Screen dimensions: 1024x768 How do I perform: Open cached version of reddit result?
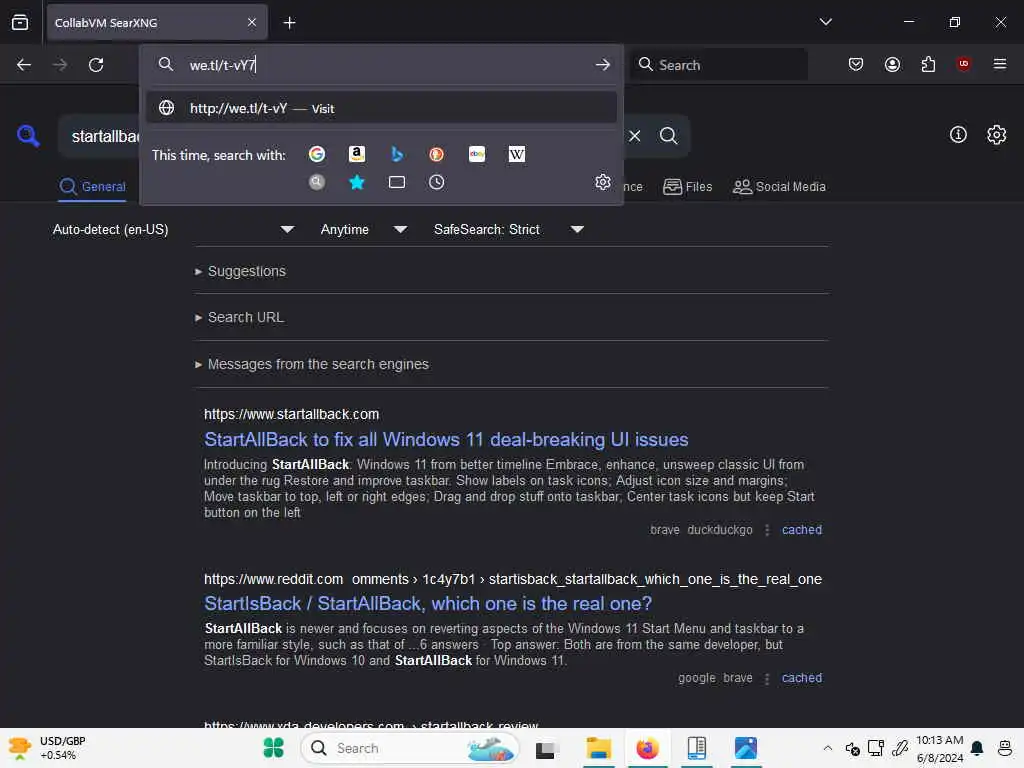click(801, 678)
